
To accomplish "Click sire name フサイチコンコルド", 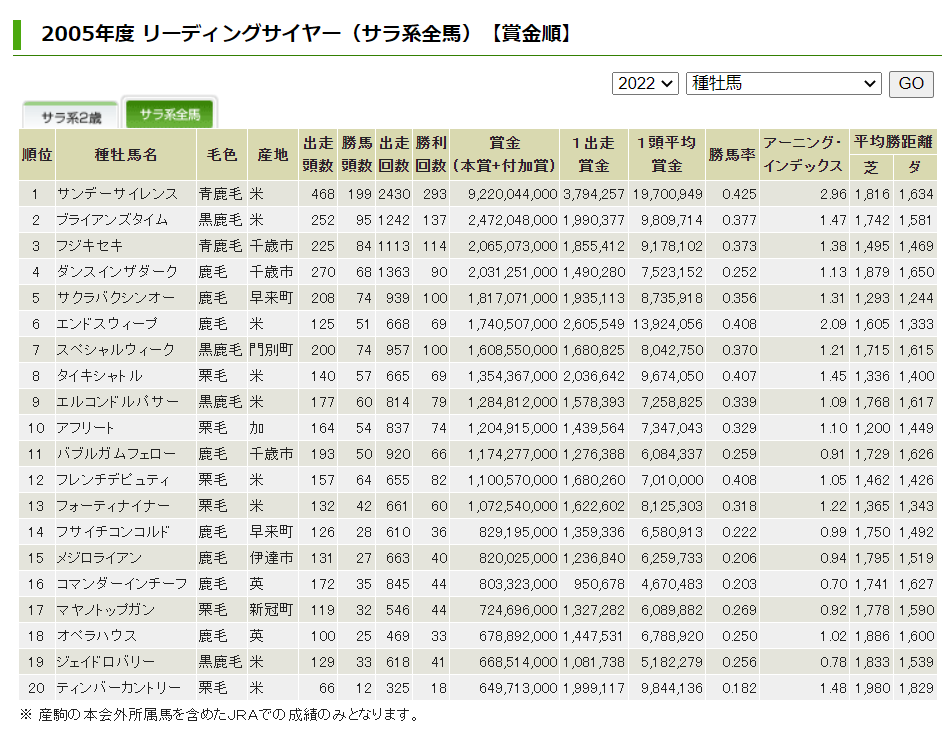I will point(113,532).
